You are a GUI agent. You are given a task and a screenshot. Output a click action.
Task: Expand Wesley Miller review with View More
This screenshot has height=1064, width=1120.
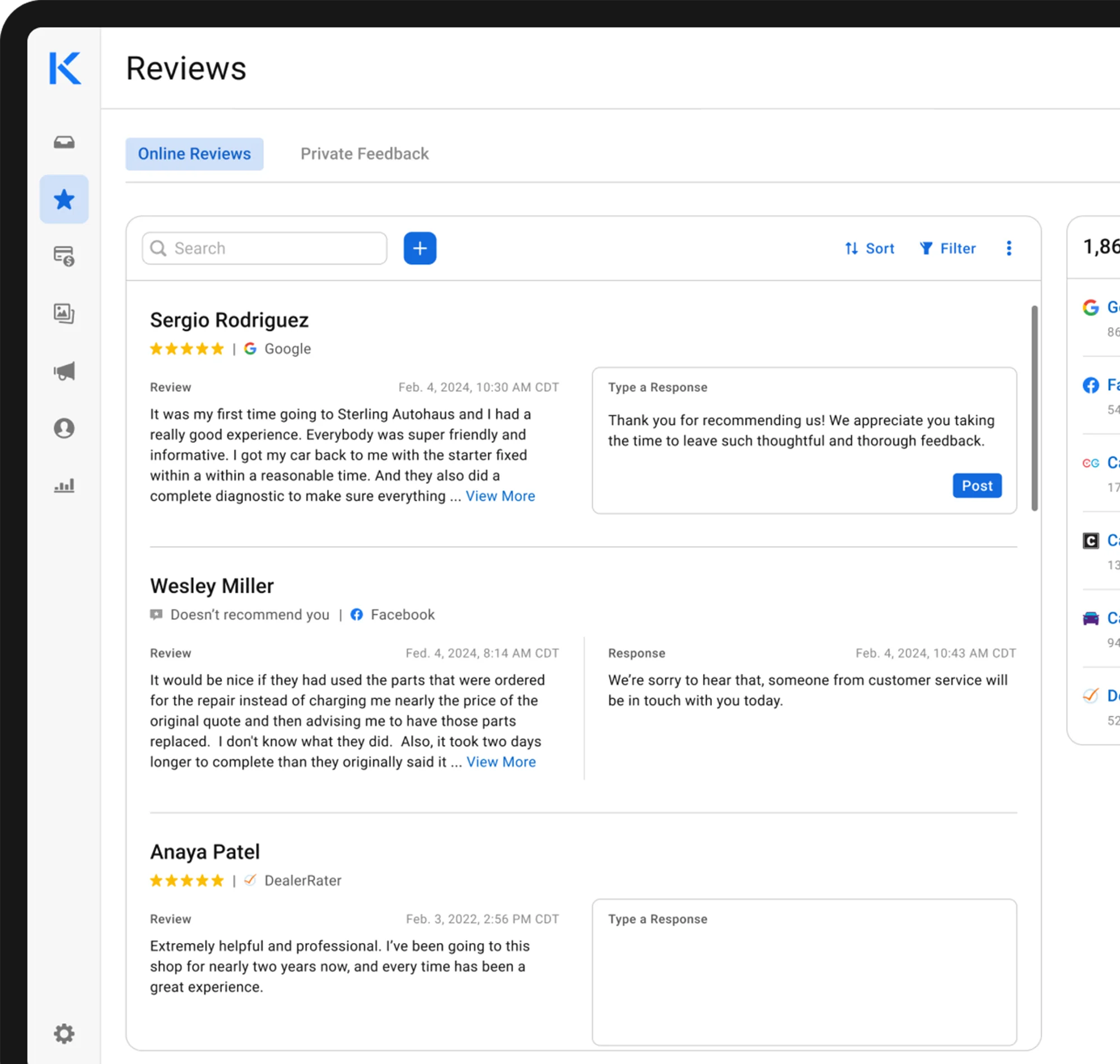coord(501,762)
